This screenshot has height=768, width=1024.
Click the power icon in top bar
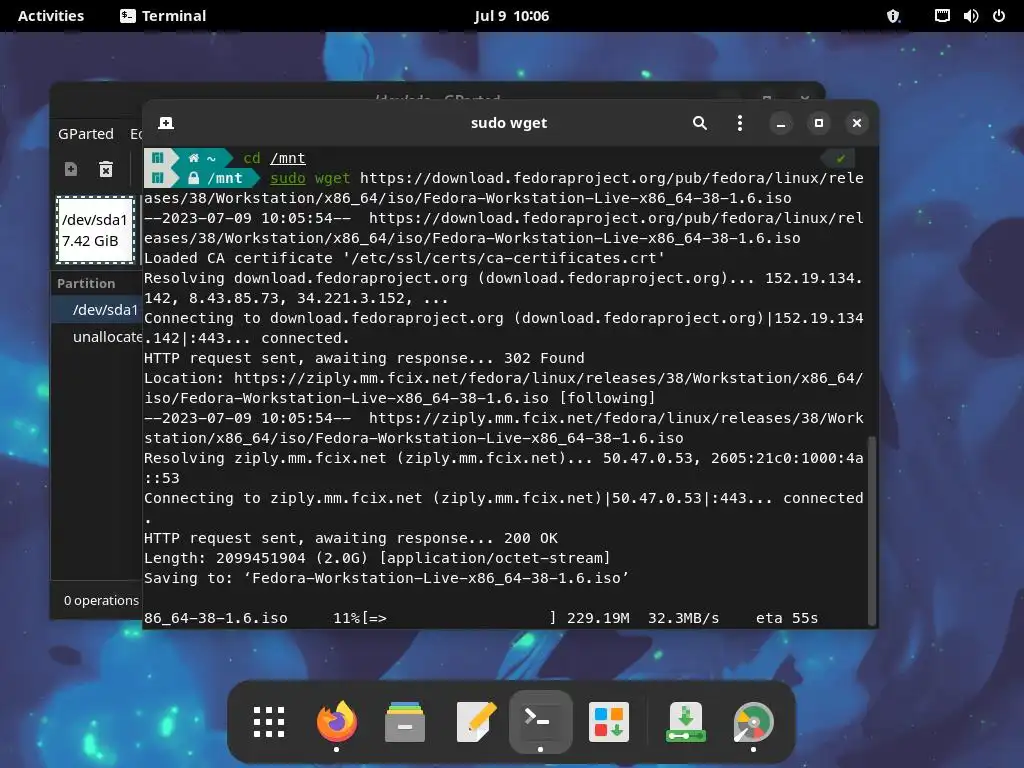pyautogui.click(x=999, y=16)
